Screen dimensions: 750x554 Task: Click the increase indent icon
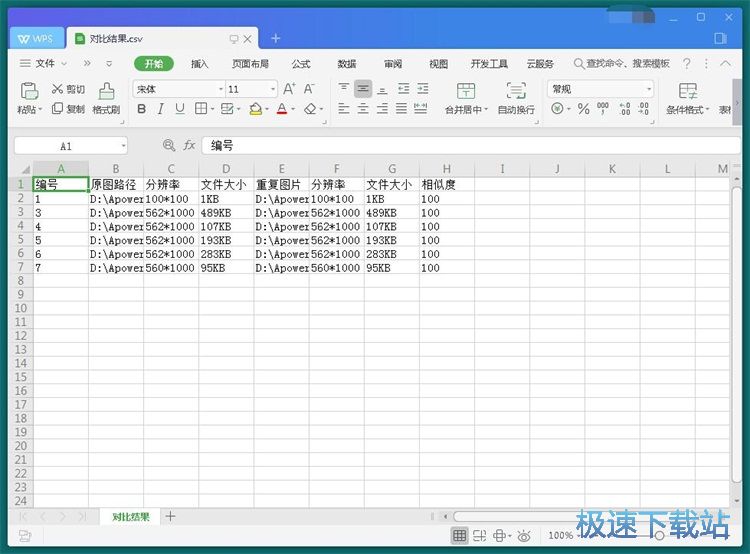[423, 89]
